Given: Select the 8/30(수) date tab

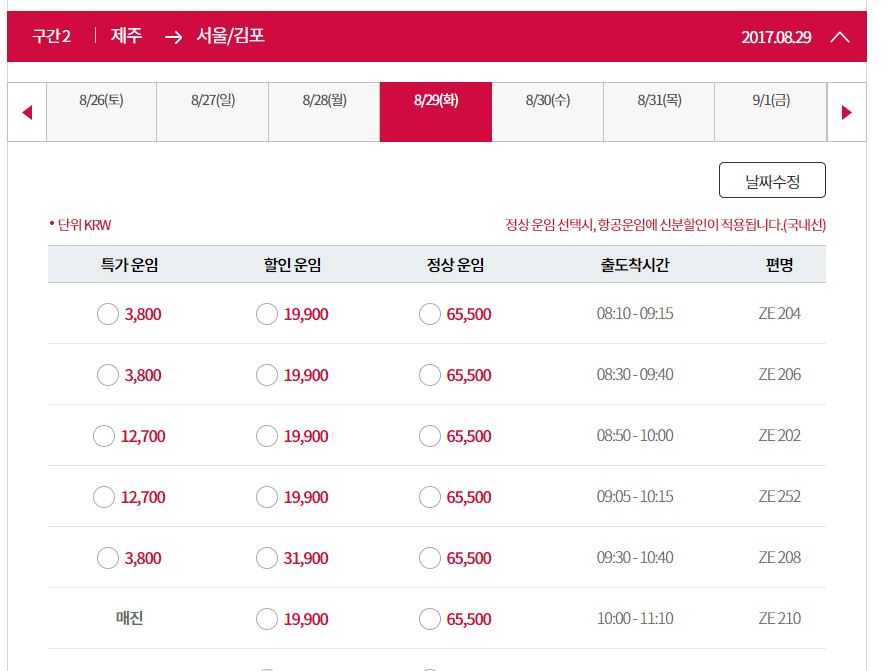Looking at the screenshot, I should pos(547,100).
